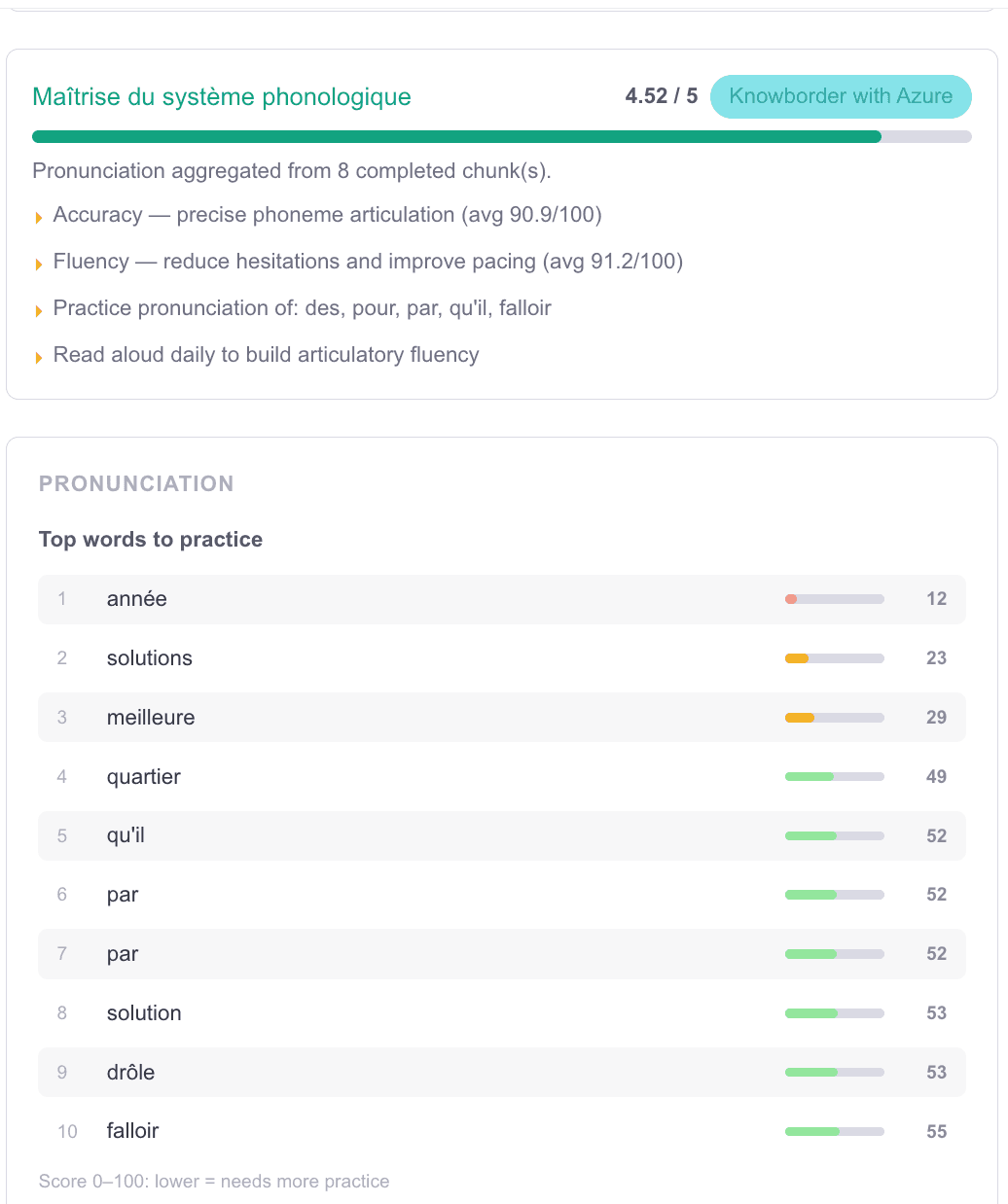Click the green score bar for "drôle"
Viewport: 1008px width, 1204px height.
834,1073
